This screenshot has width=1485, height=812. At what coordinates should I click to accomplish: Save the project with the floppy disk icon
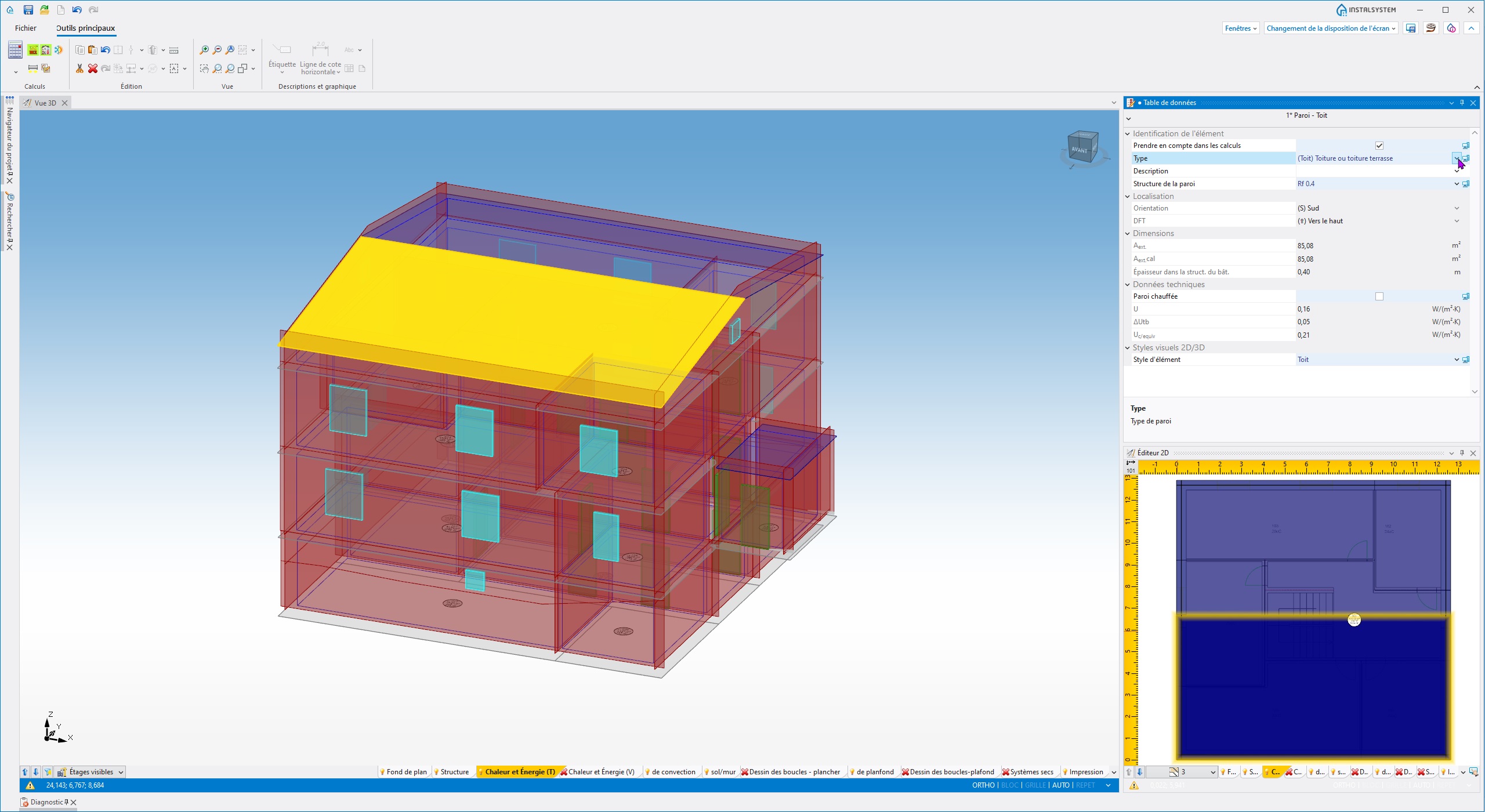28,10
